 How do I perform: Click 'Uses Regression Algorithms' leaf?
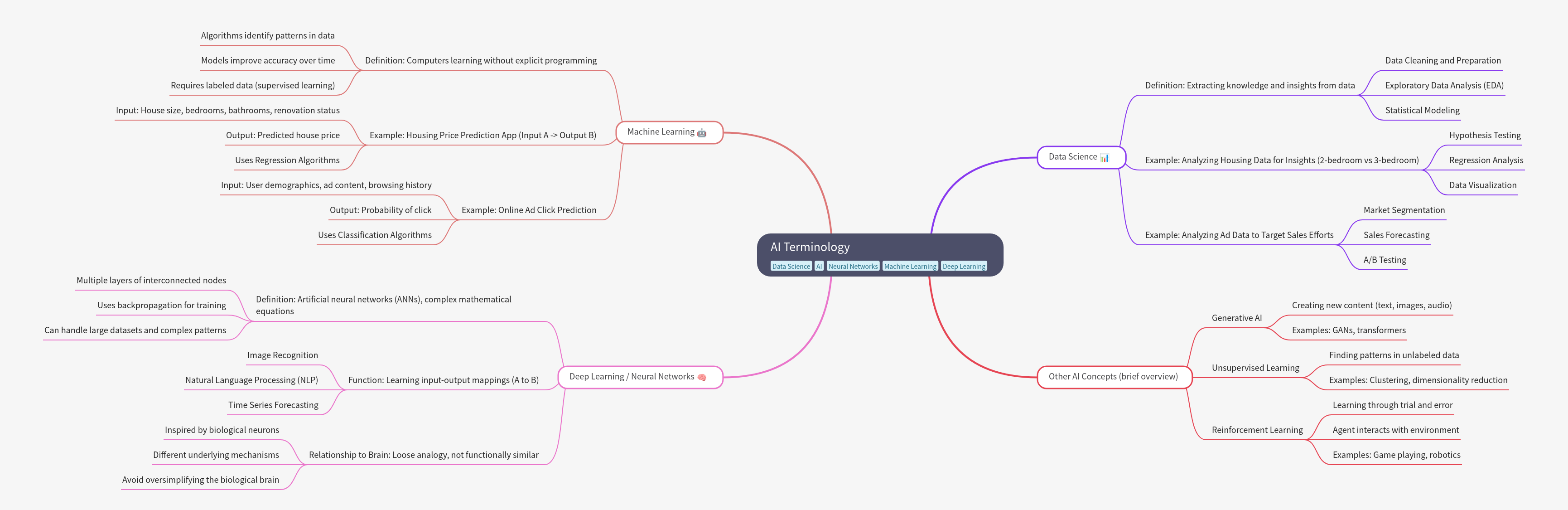click(287, 160)
